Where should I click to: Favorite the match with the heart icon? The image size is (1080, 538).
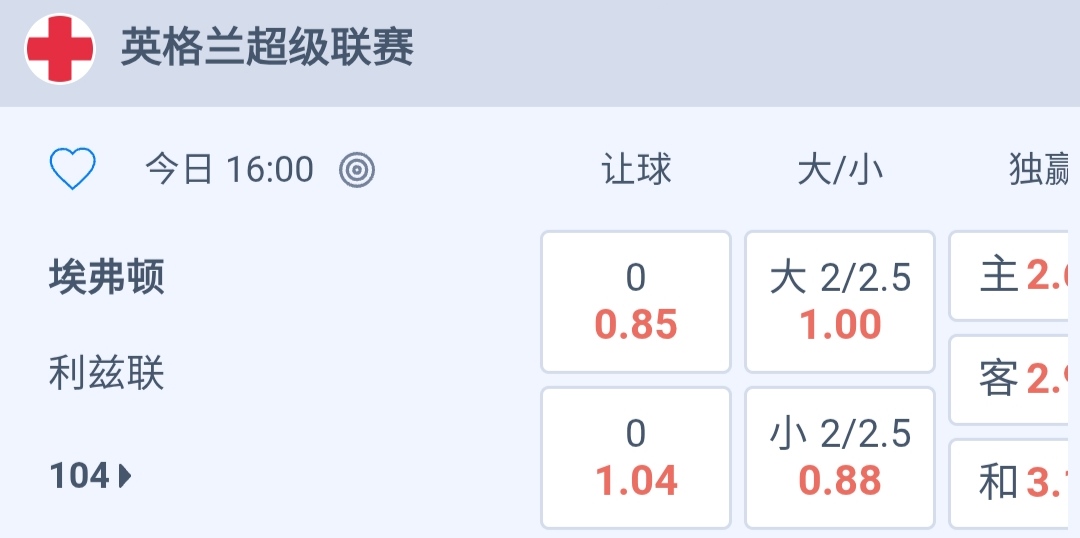[x=73, y=169]
